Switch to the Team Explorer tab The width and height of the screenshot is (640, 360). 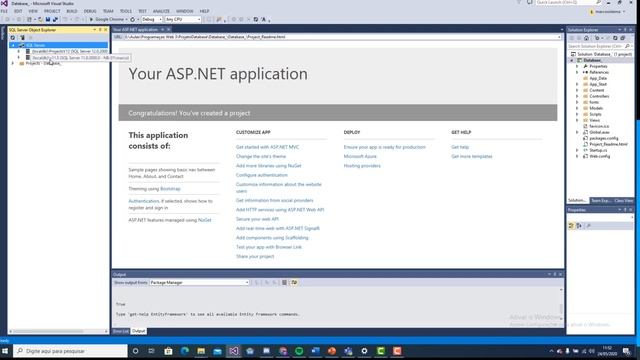pos(601,200)
